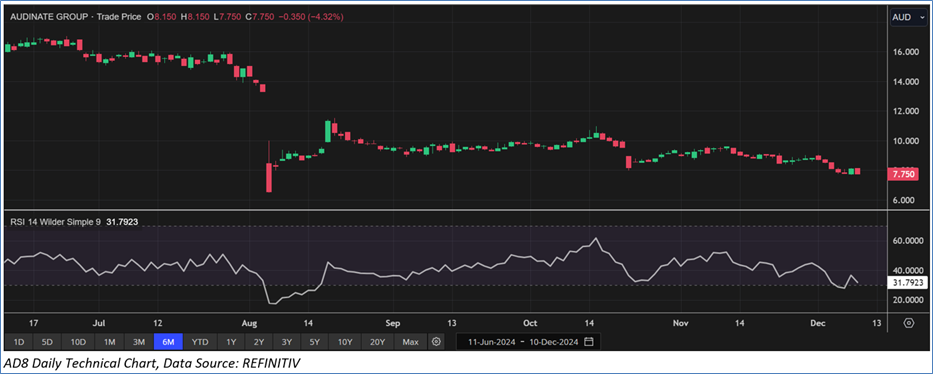Select the 1D time range
This screenshot has width=933, height=374.
click(19, 342)
